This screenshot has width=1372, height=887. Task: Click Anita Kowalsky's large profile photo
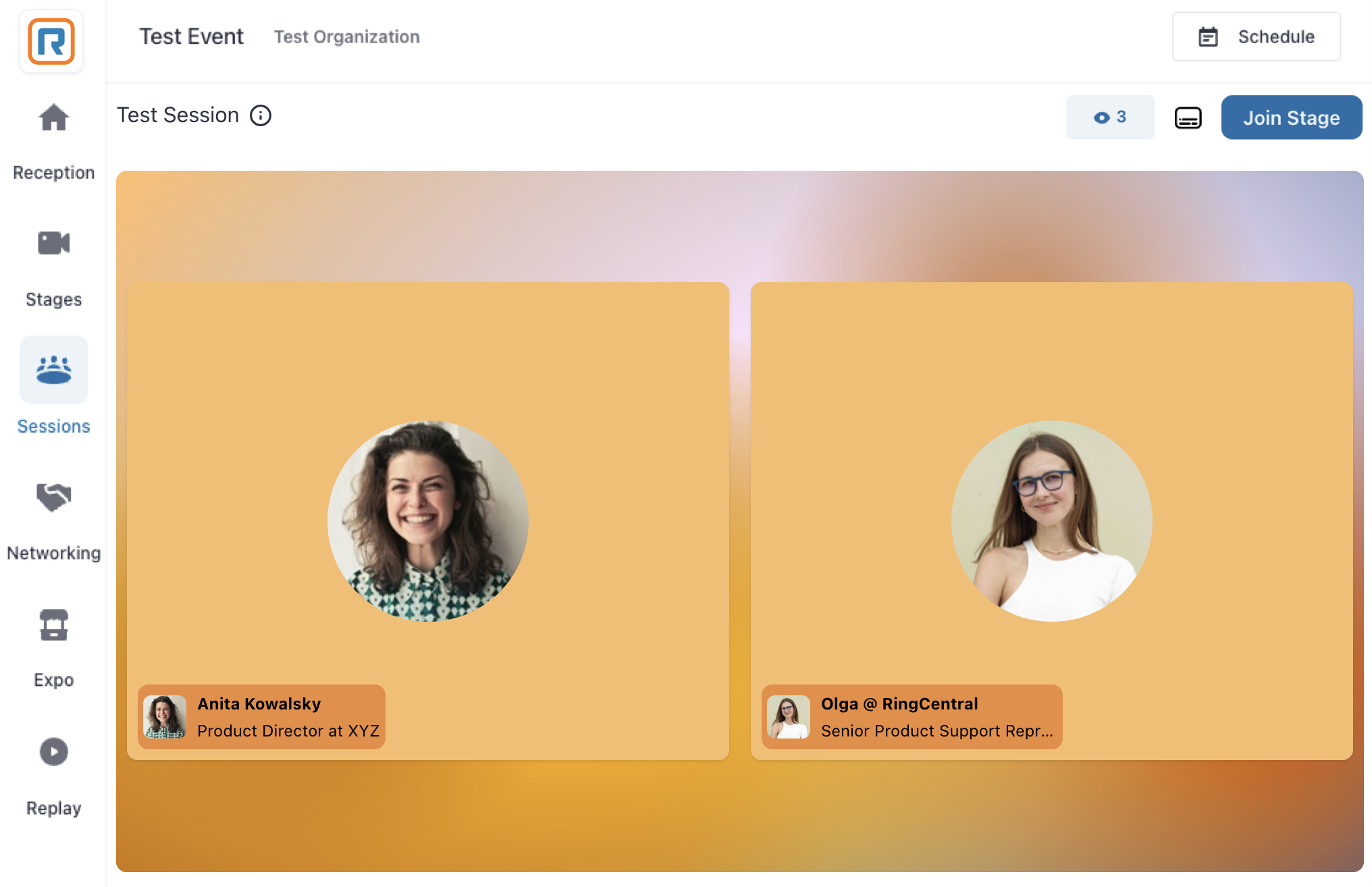point(427,521)
